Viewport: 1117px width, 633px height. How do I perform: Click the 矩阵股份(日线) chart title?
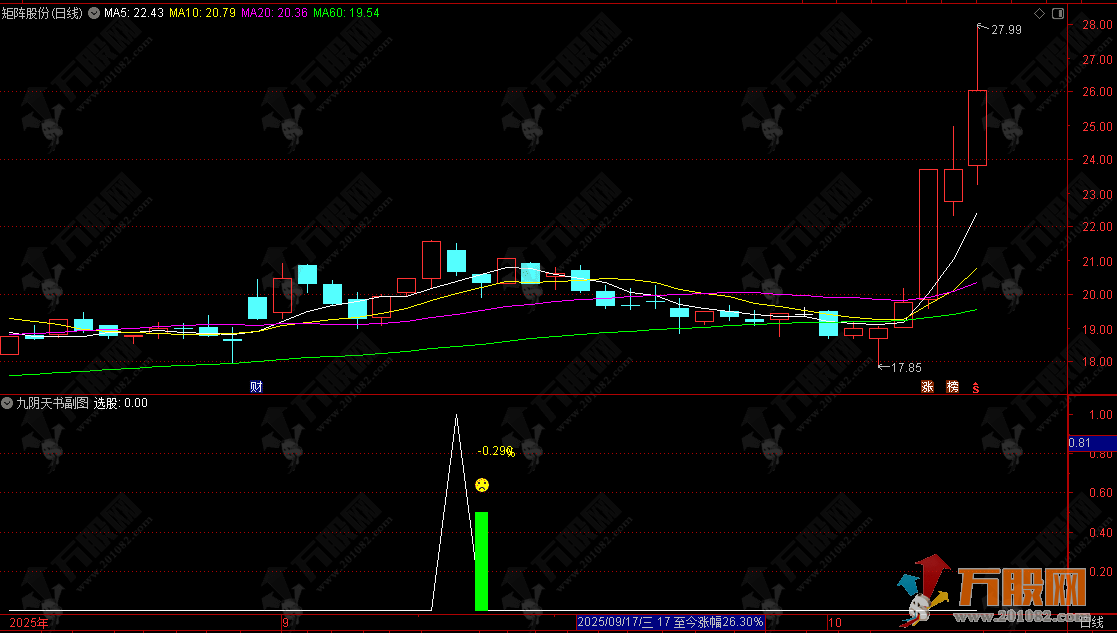coord(42,13)
